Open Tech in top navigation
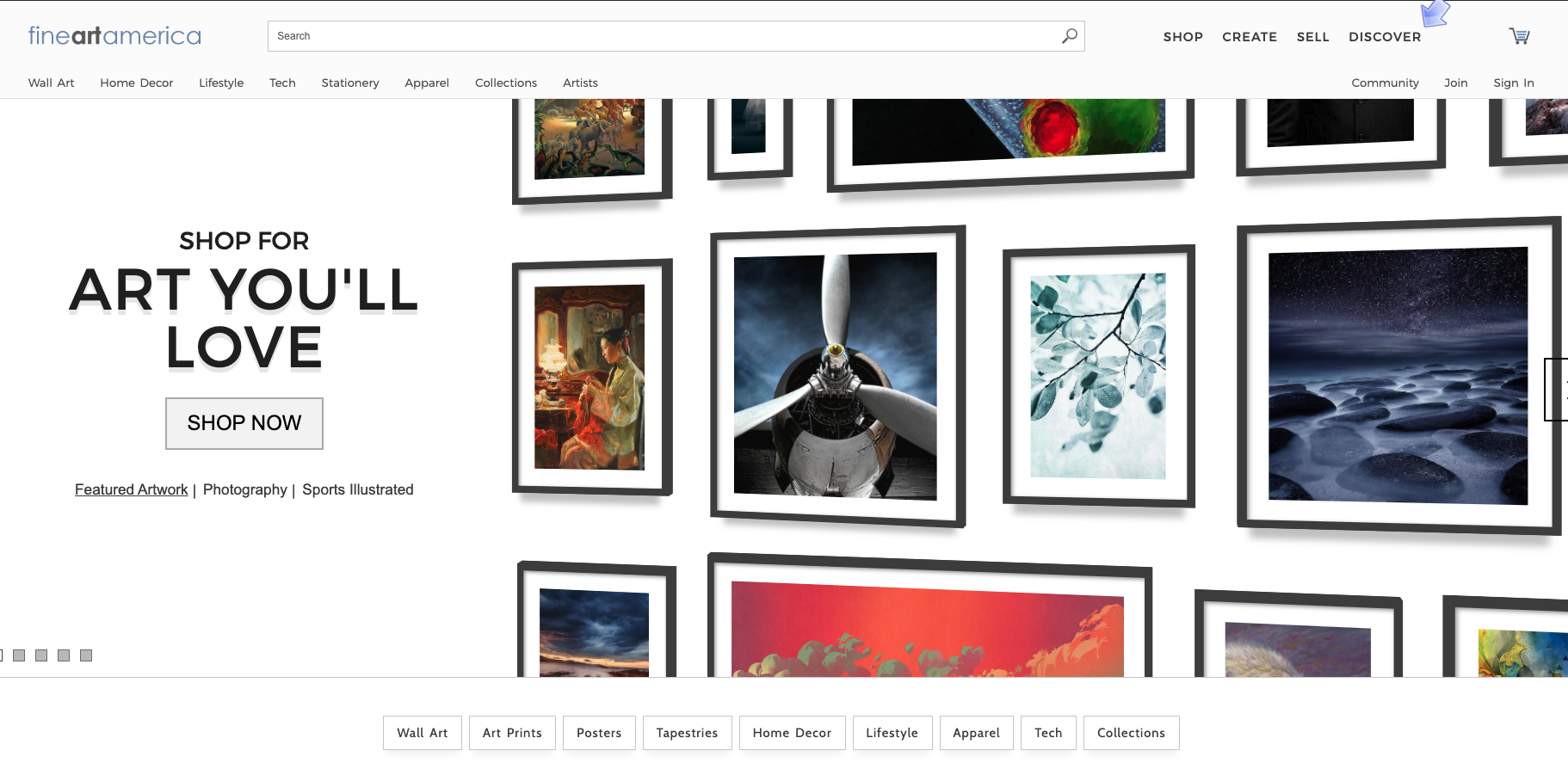The height and width of the screenshot is (775, 1568). coord(282,83)
